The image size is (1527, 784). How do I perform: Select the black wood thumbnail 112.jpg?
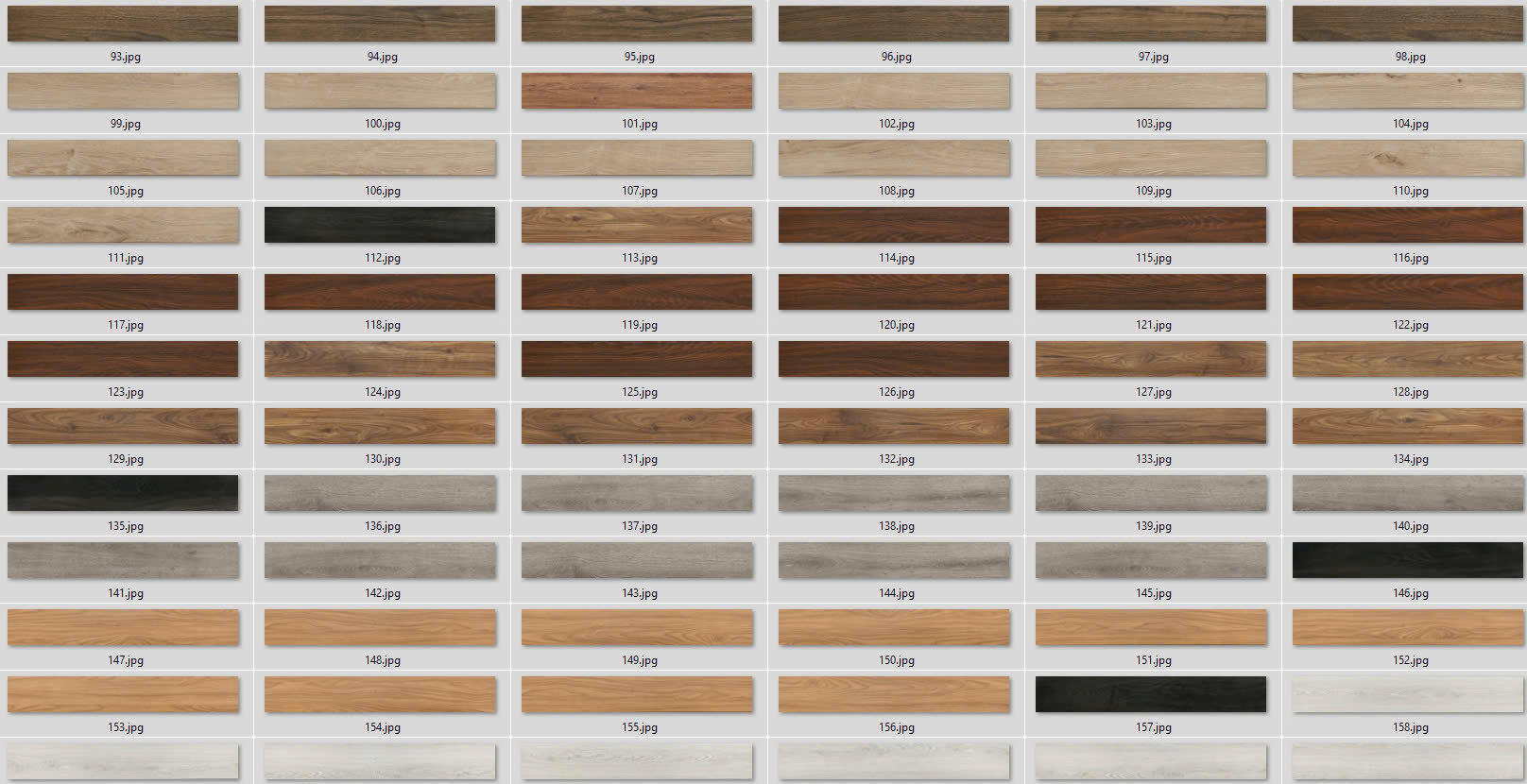pos(380,225)
